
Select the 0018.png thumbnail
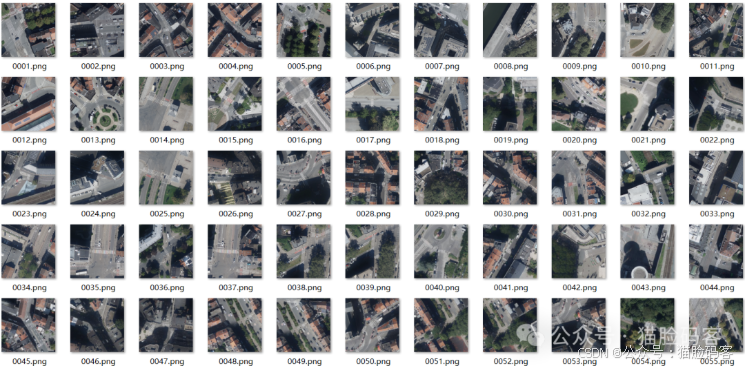tap(441, 104)
